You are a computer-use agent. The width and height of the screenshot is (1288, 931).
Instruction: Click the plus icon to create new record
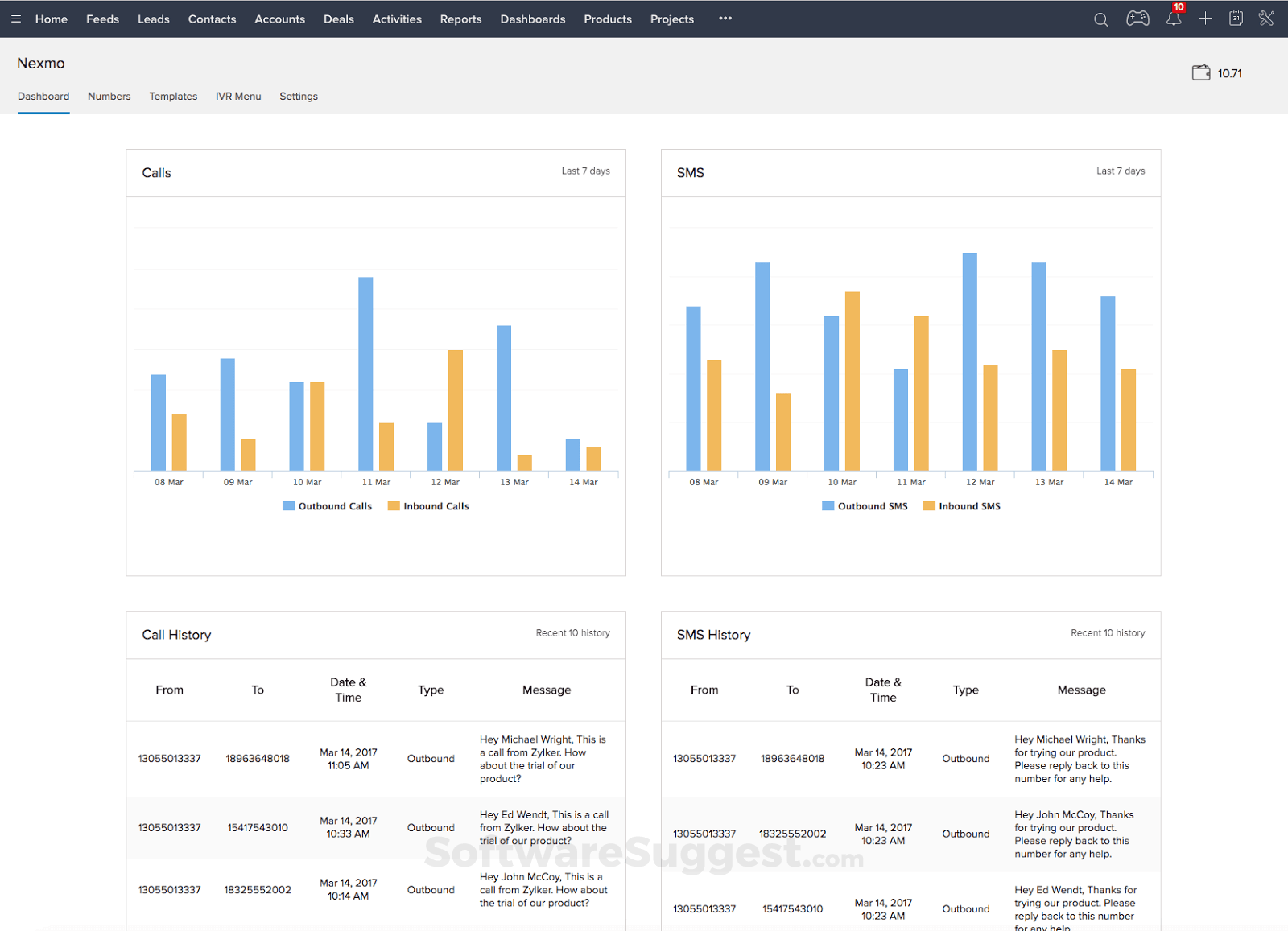[1205, 19]
